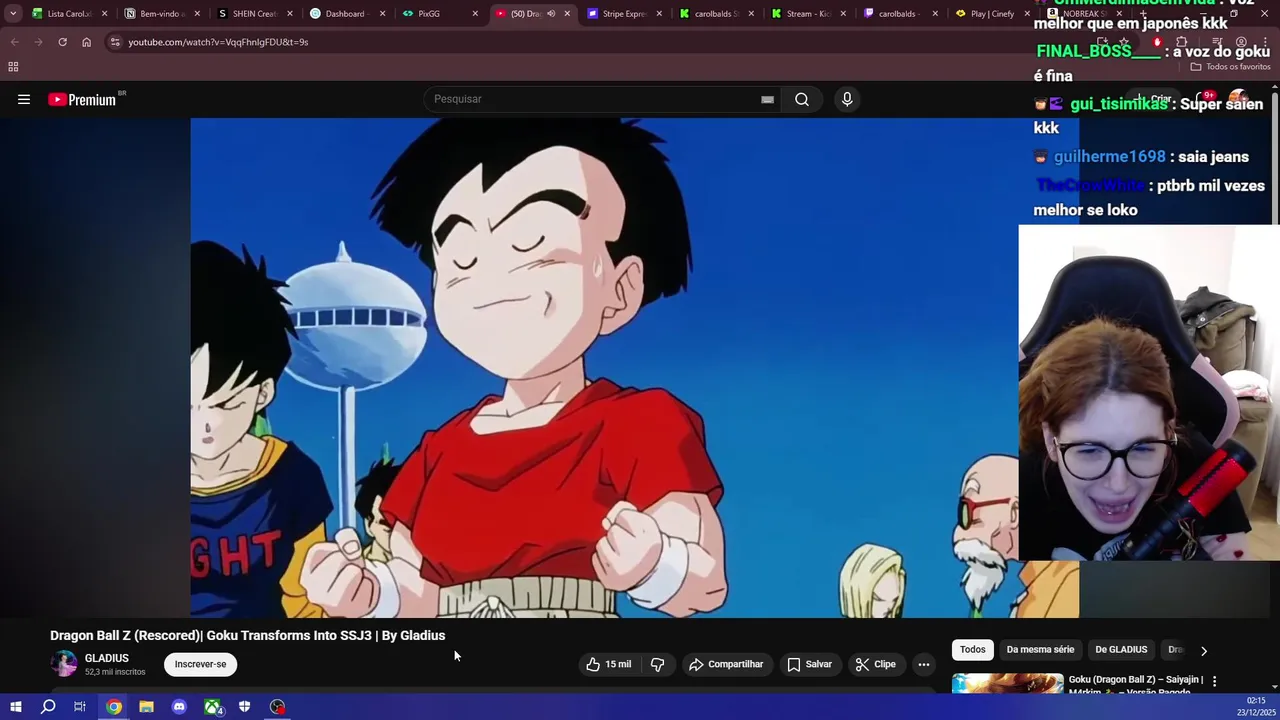The image size is (1280, 720).
Task: Open options menu for Goku Saiyajin video
Action: [1214, 681]
